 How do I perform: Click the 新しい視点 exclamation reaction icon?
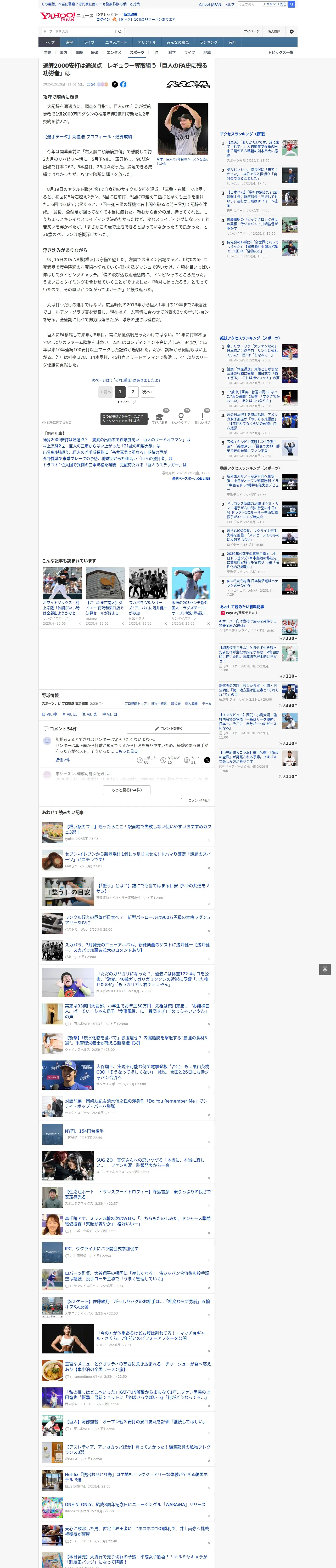pyautogui.click(x=203, y=417)
